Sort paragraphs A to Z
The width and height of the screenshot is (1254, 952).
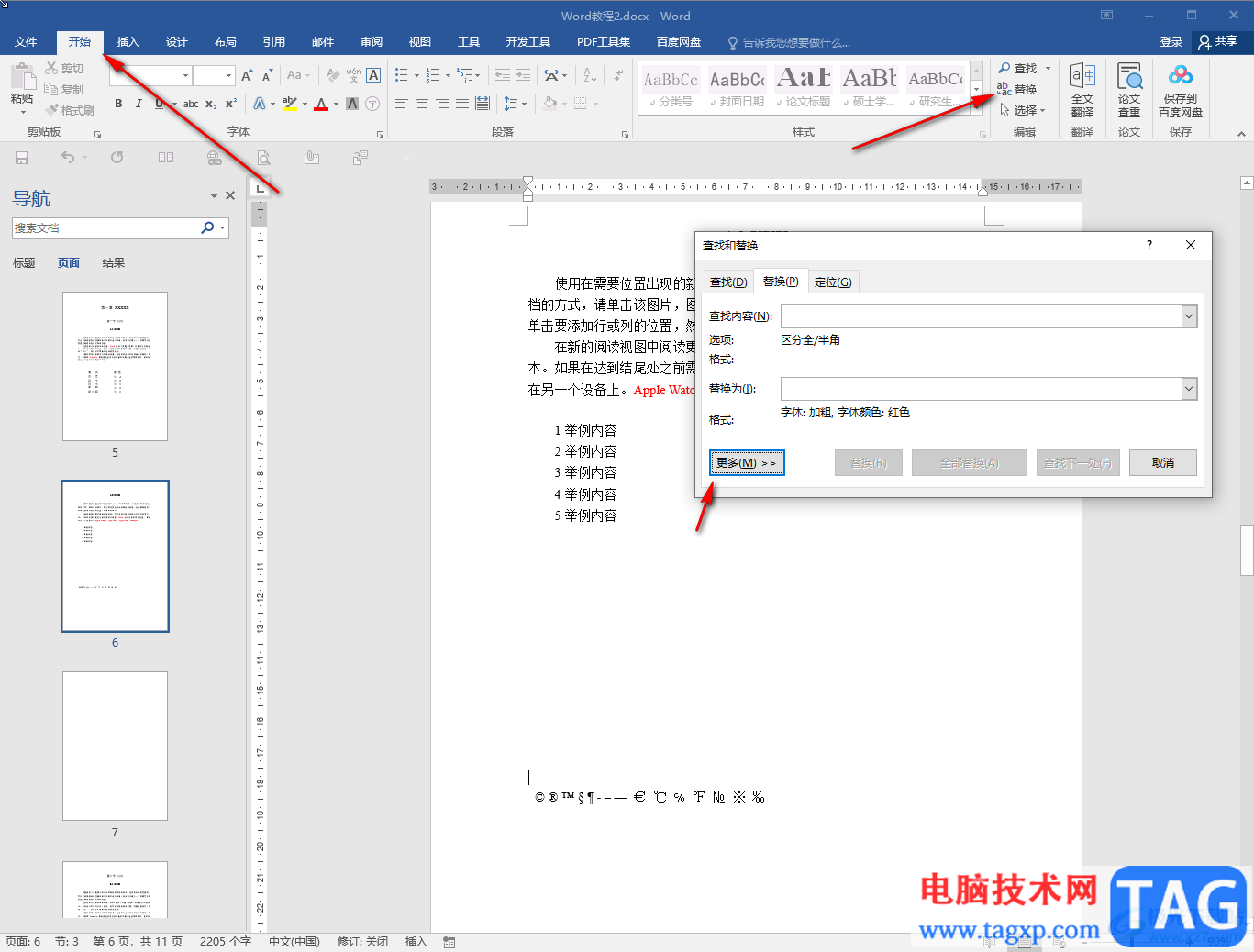coord(590,76)
